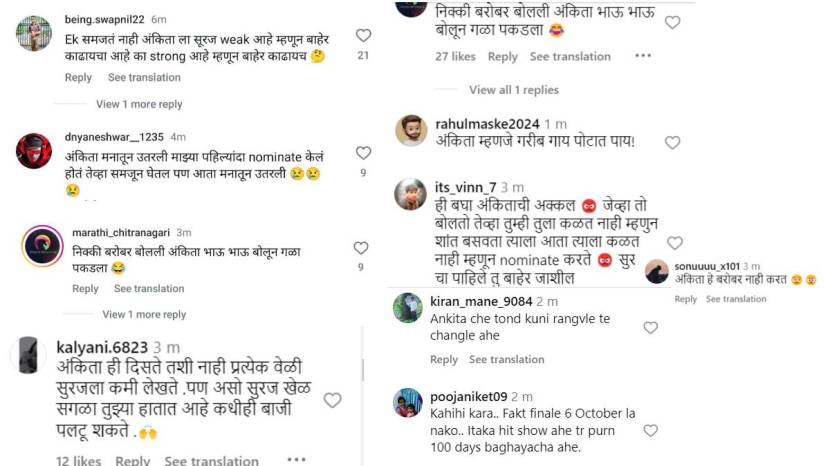This screenshot has width=830, height=466.
Task: Open more options on kalyani.6823's comment
Action: [x=296, y=461]
